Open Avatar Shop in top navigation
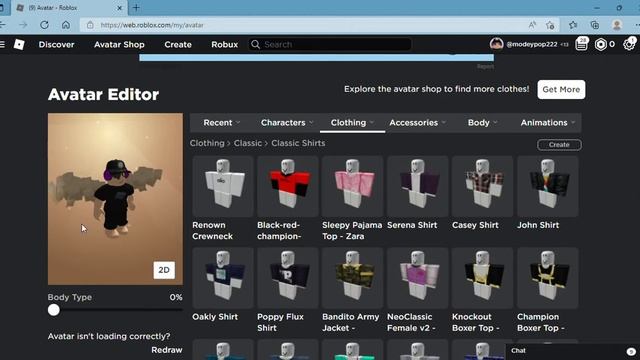The image size is (640, 360). pyautogui.click(x=119, y=44)
